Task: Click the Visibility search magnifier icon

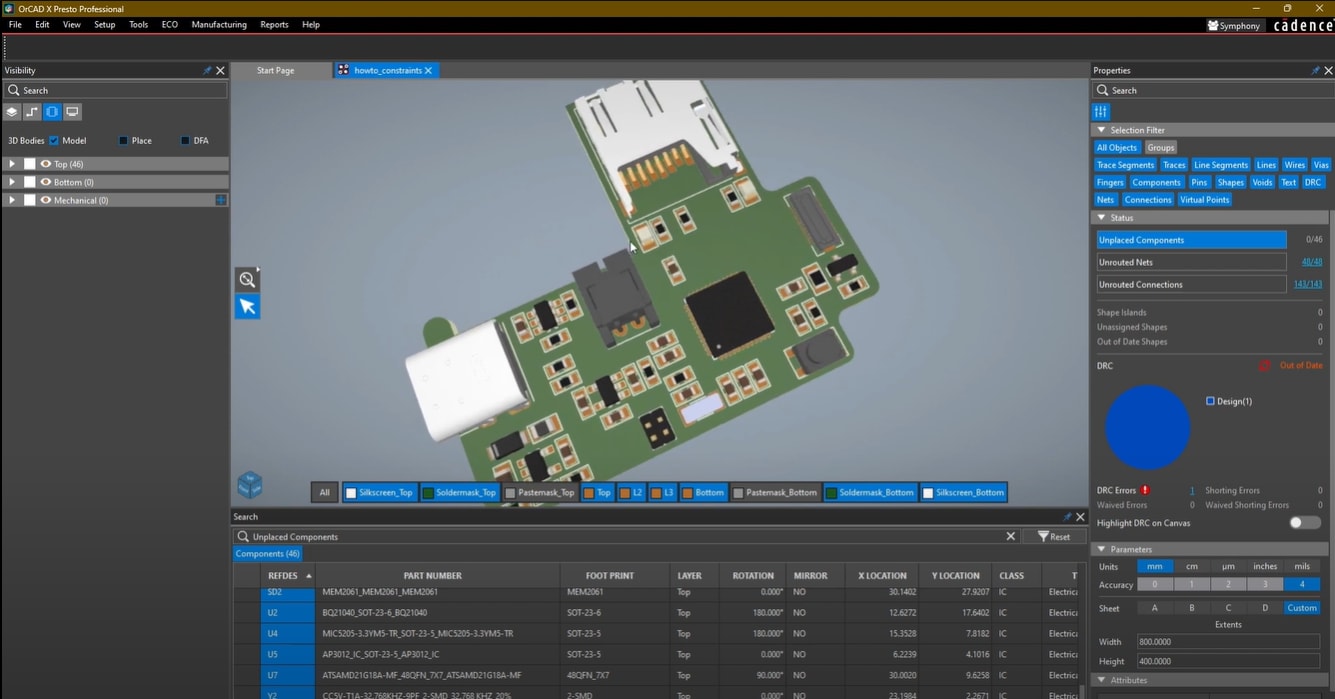Action: [x=14, y=90]
